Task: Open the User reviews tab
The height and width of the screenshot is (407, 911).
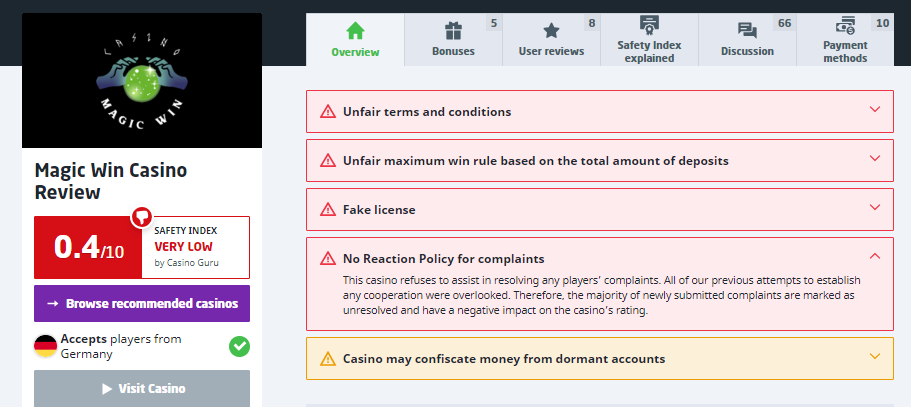Action: (551, 40)
